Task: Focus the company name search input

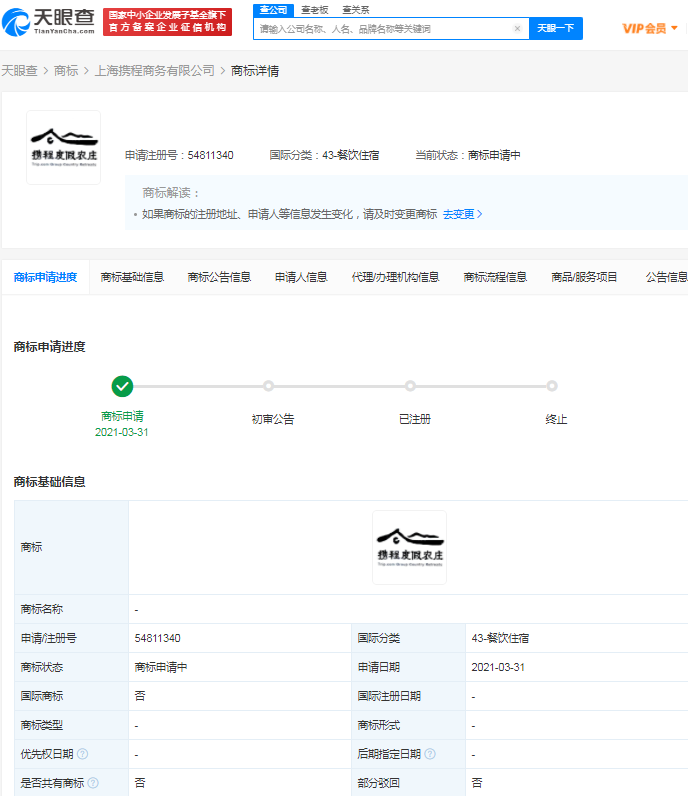Action: coord(383,29)
